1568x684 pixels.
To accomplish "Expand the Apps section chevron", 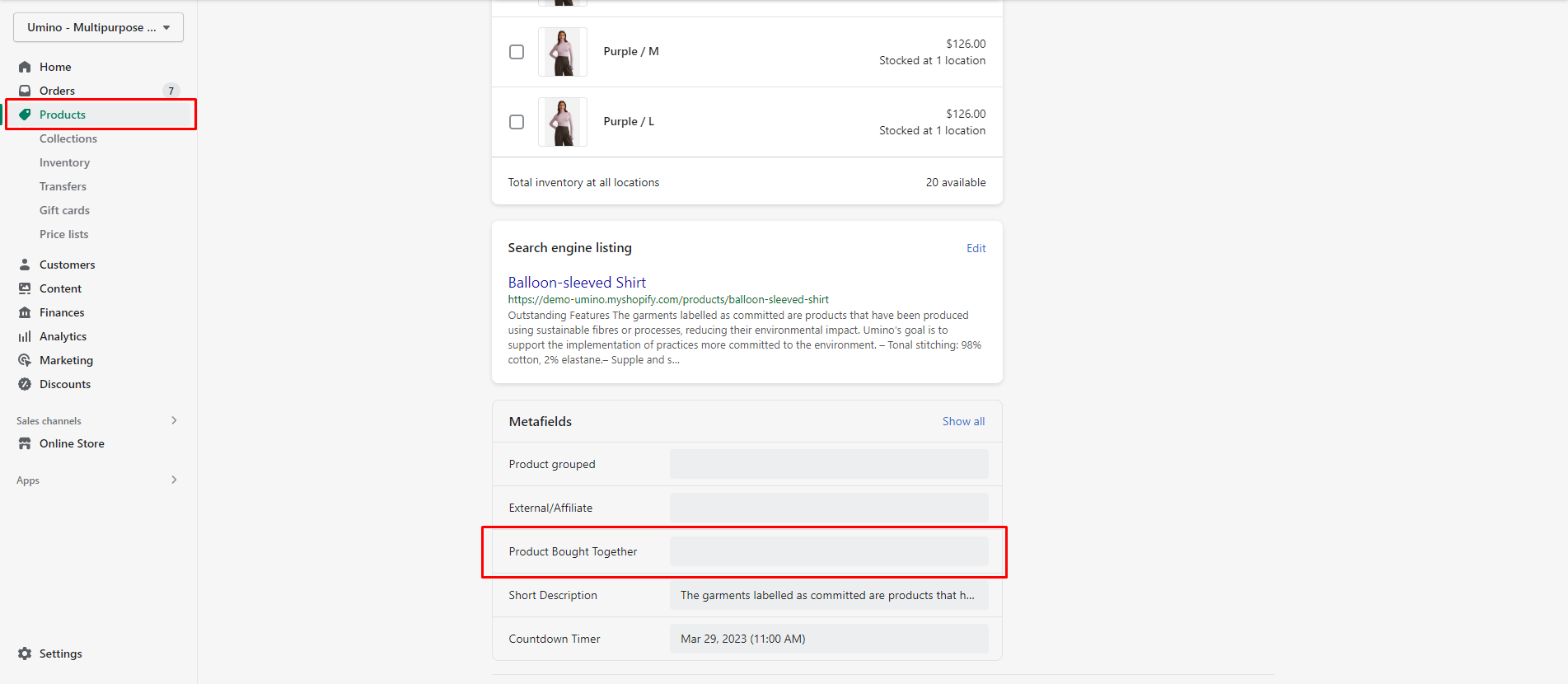I will pyautogui.click(x=174, y=480).
